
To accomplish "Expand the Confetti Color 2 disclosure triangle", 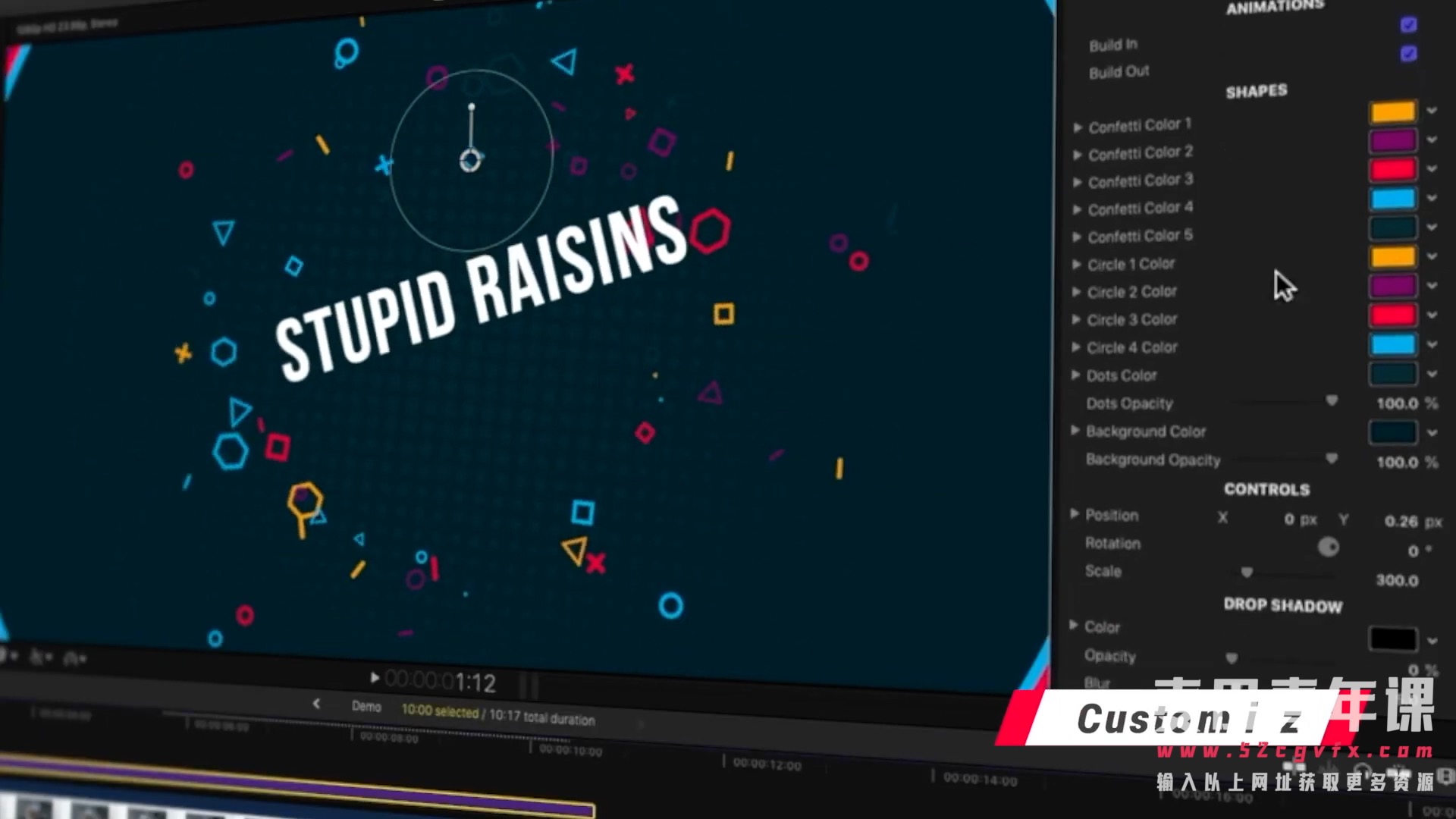I will [x=1078, y=155].
